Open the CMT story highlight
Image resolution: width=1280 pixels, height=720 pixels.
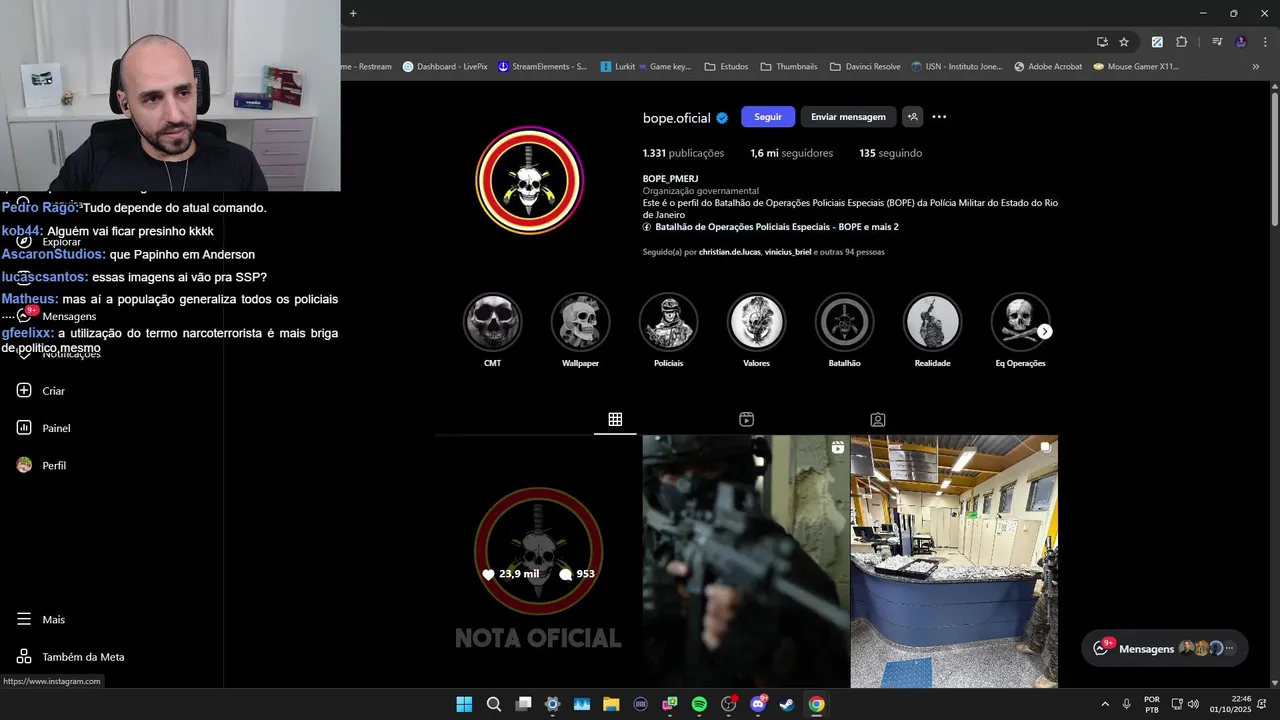coord(492,322)
